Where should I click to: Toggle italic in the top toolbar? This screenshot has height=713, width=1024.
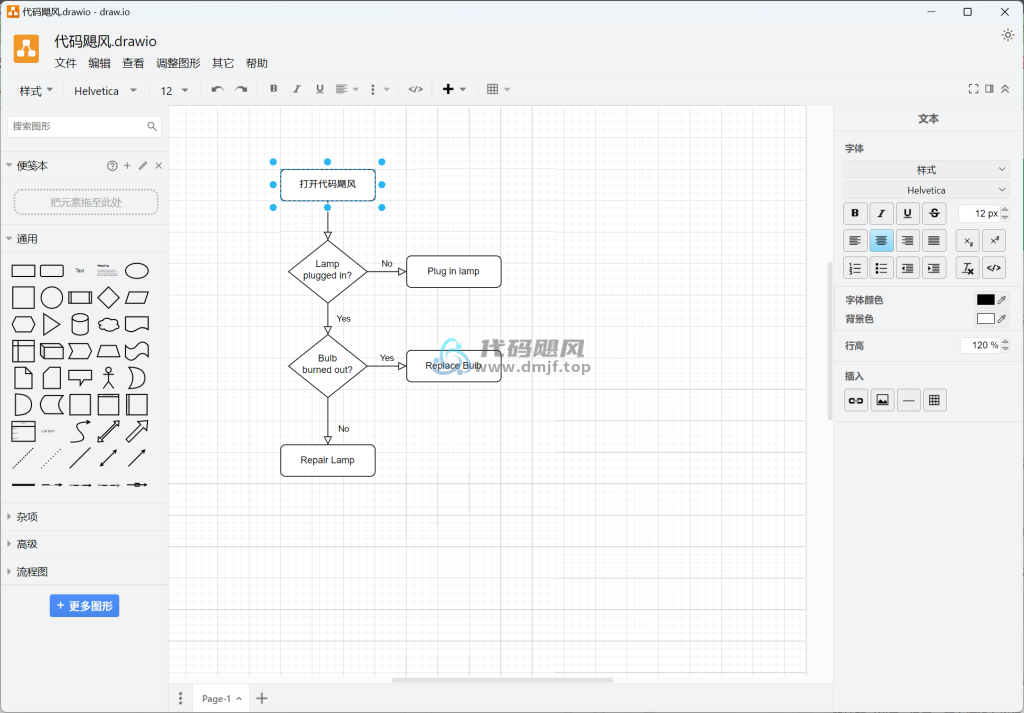pos(296,89)
